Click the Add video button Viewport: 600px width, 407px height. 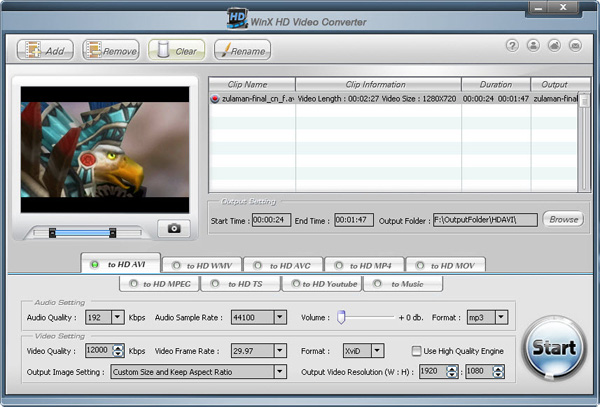(45, 50)
